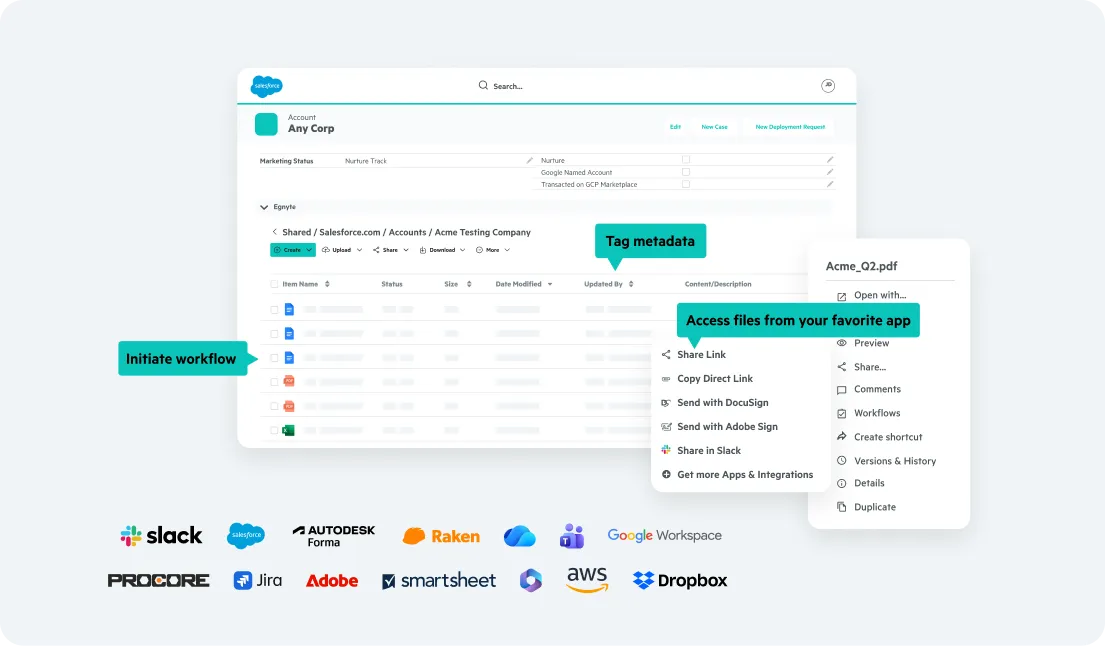Open the Salesforce.com breadcrumb link
This screenshot has width=1105, height=646.
pos(350,232)
